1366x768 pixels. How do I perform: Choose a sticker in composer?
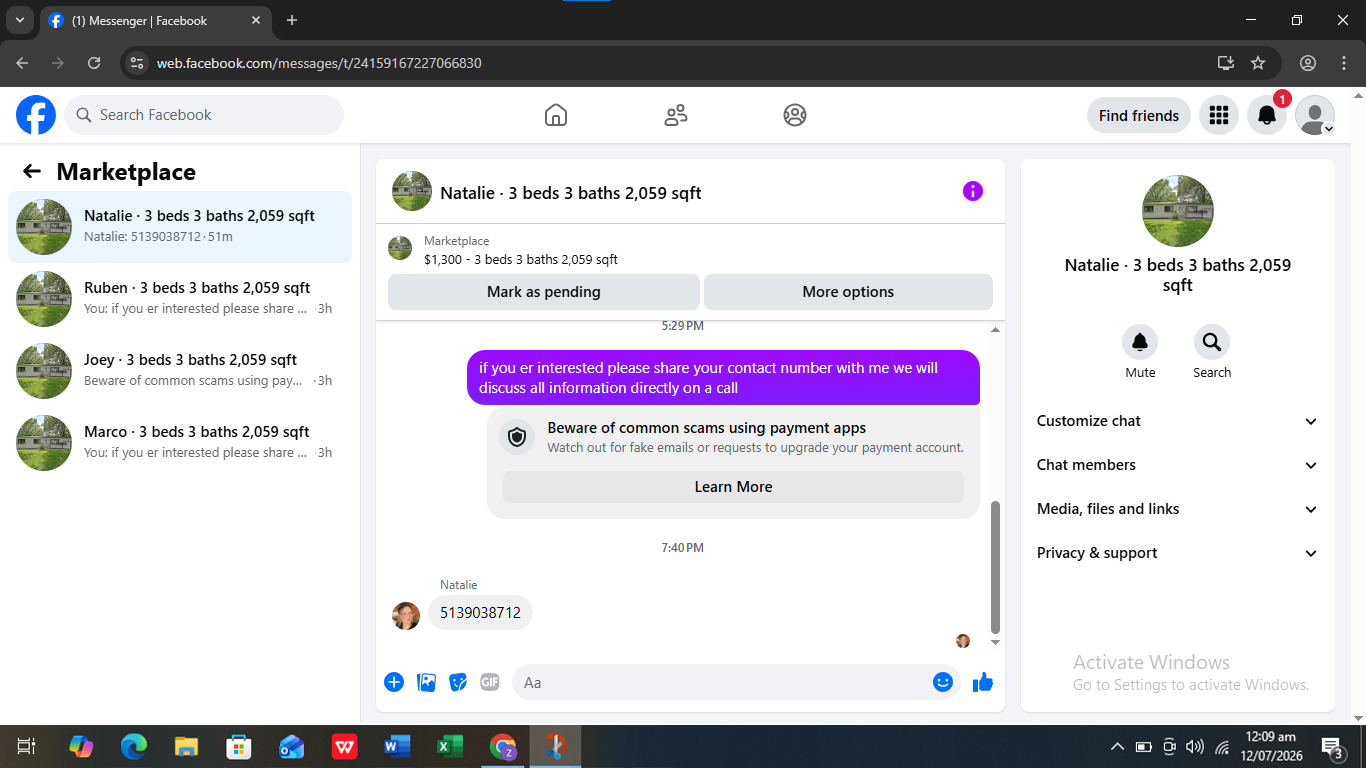(x=458, y=682)
